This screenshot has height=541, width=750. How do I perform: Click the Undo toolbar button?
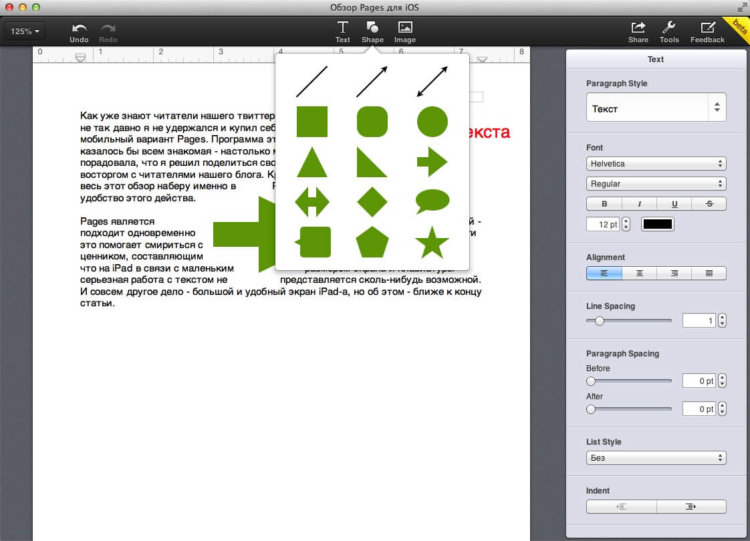(79, 33)
